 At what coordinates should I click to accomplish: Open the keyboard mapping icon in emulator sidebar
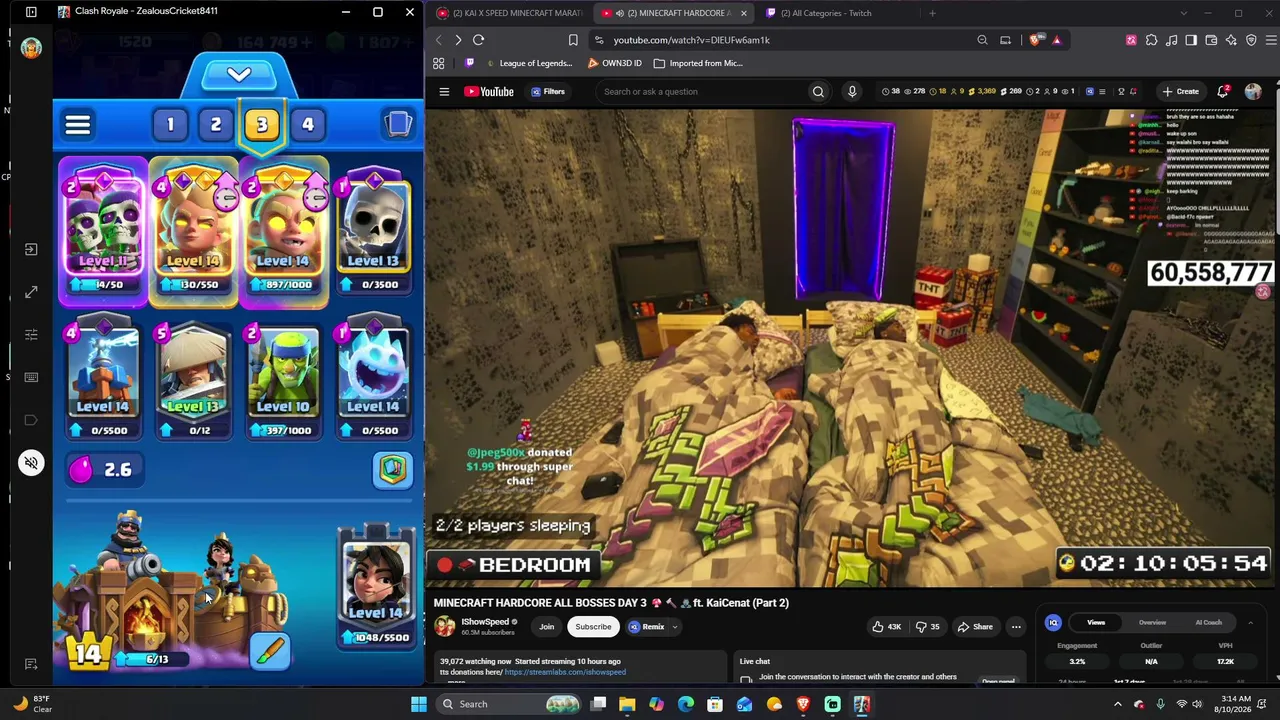click(x=31, y=378)
